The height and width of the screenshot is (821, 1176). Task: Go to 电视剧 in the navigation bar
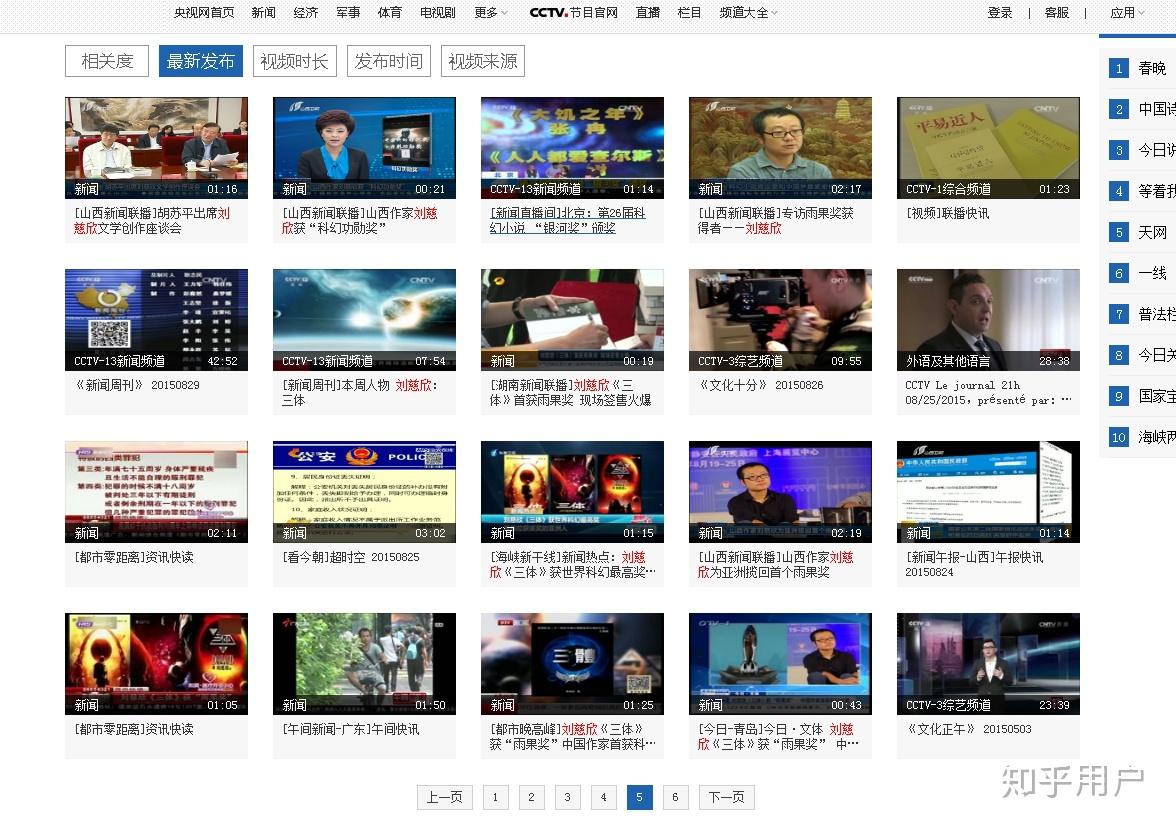coord(437,13)
